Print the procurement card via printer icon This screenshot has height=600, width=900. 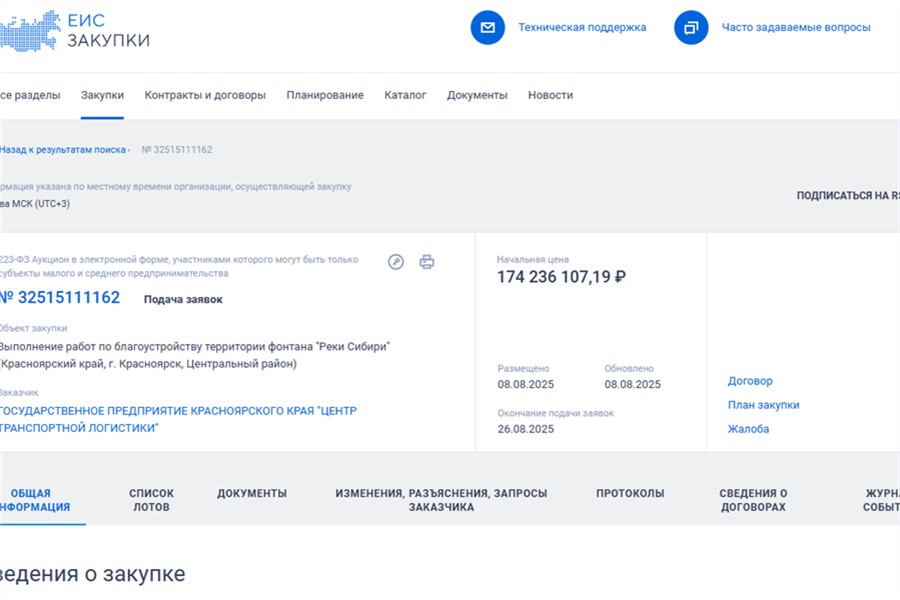pos(427,262)
